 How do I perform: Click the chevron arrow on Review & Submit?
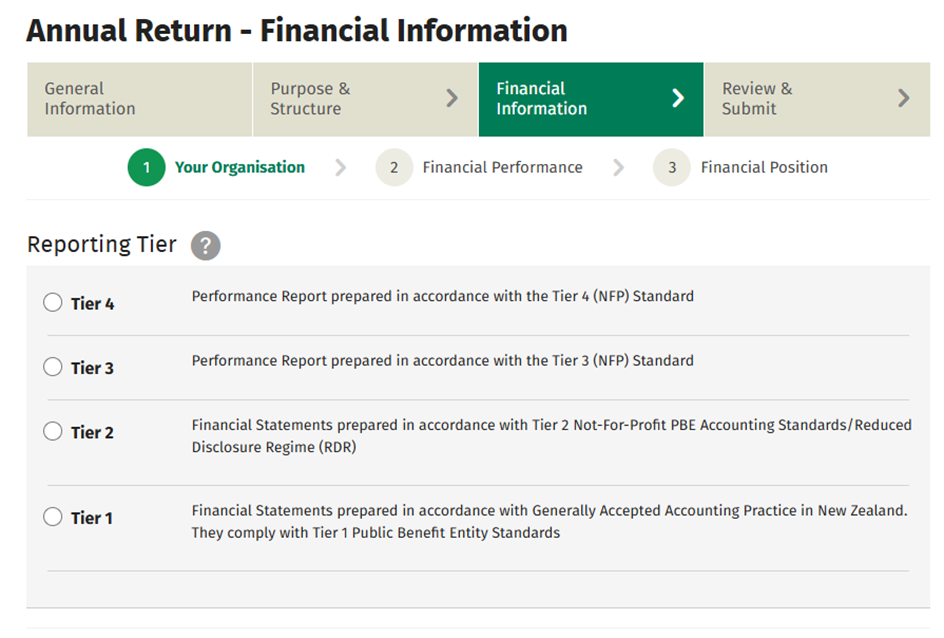point(905,99)
